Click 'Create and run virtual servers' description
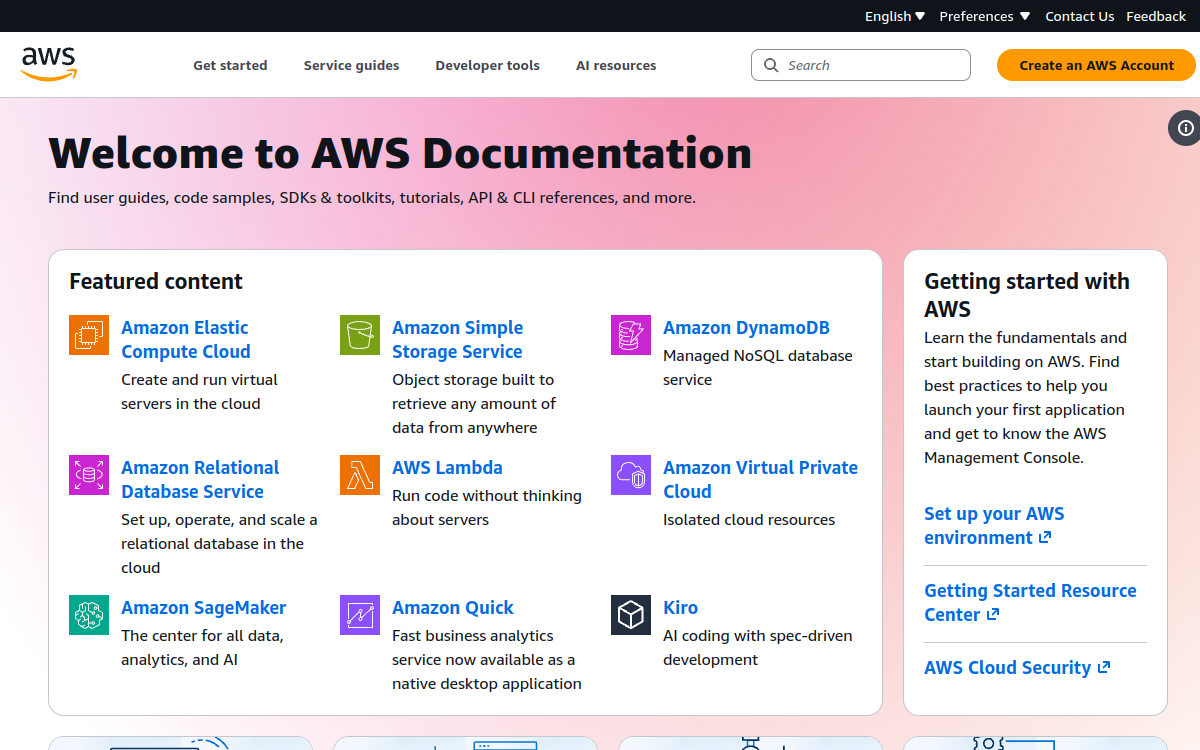The image size is (1200, 750). 200,391
